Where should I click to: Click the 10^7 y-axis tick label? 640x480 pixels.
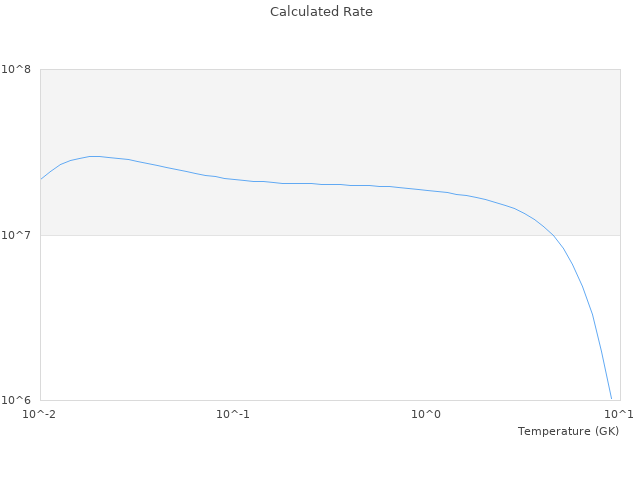19,235
